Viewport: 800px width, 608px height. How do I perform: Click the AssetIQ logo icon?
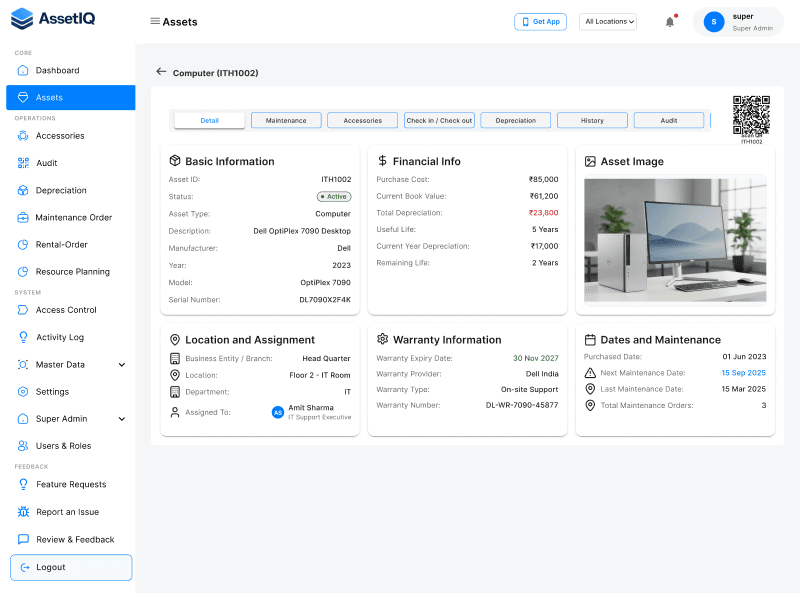[x=22, y=19]
